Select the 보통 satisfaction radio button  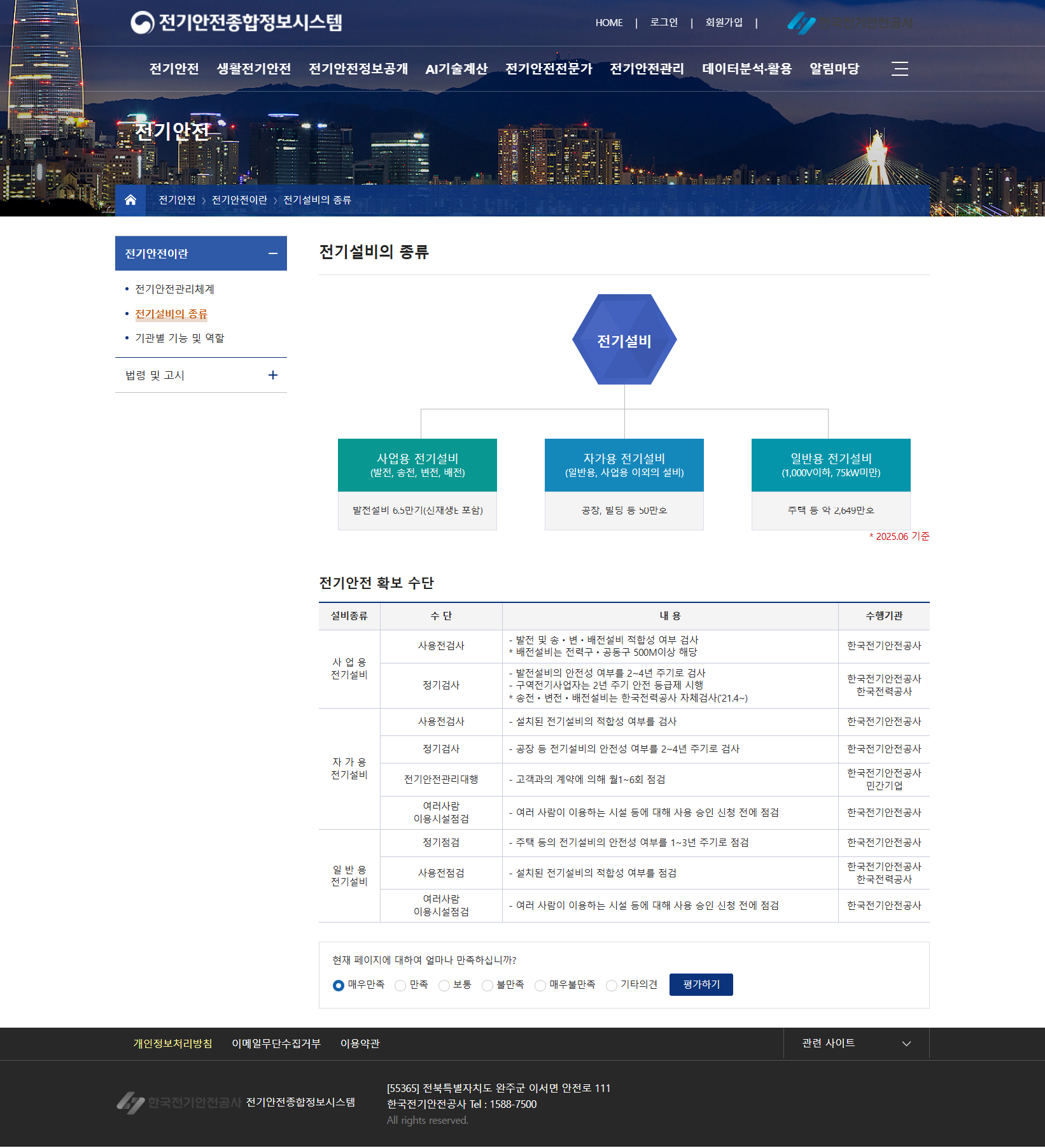(444, 986)
